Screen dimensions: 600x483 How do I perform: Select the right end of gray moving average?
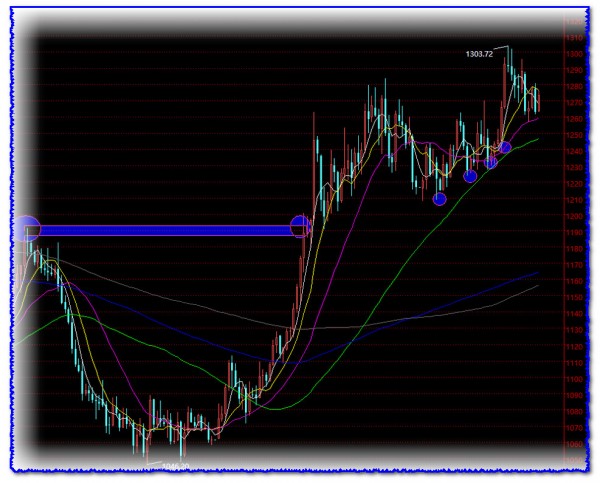[x=540, y=286]
